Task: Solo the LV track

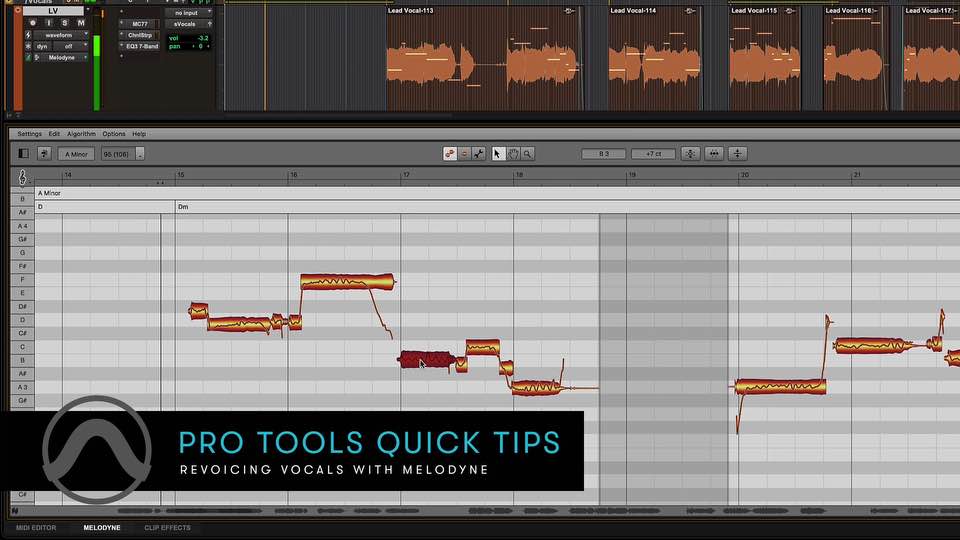Action: click(64, 23)
